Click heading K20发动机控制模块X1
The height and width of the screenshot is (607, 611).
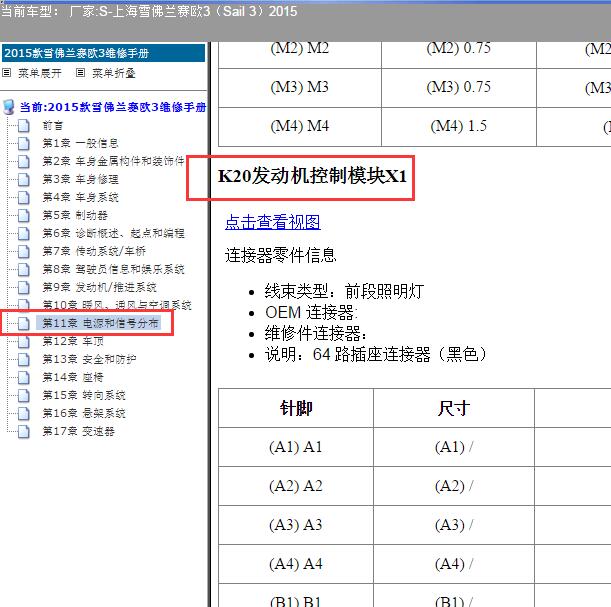313,176
